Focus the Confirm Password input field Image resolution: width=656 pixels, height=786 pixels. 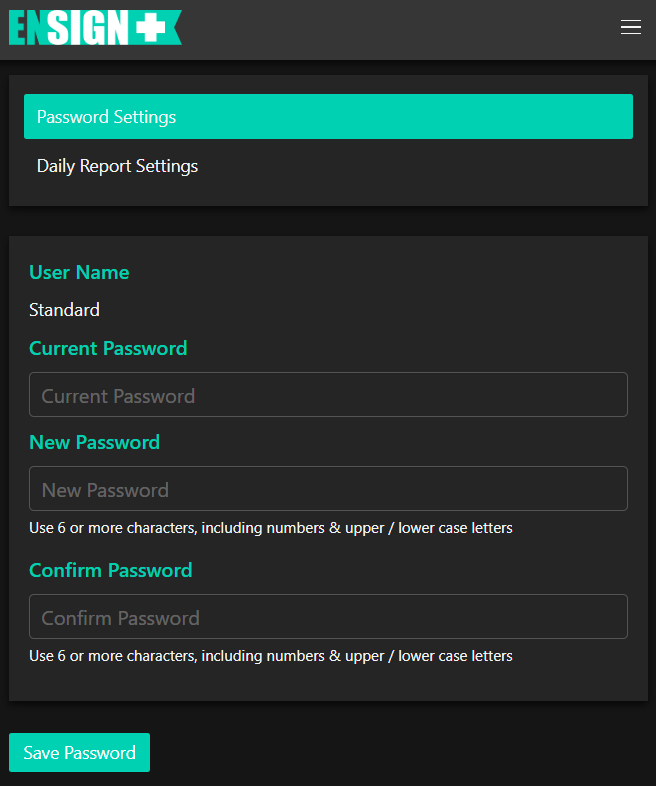tap(328, 617)
